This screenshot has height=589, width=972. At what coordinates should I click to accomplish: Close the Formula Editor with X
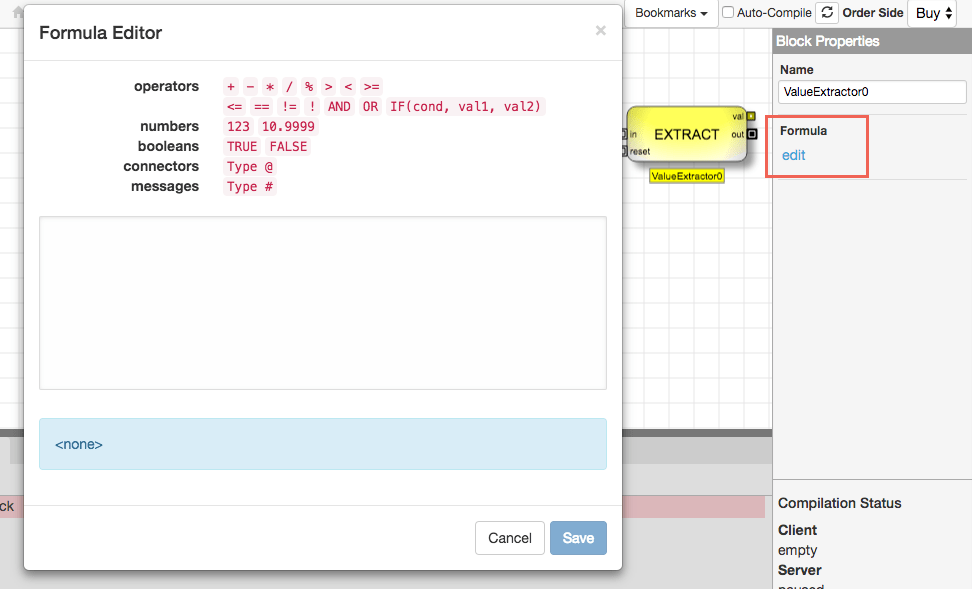point(601,30)
